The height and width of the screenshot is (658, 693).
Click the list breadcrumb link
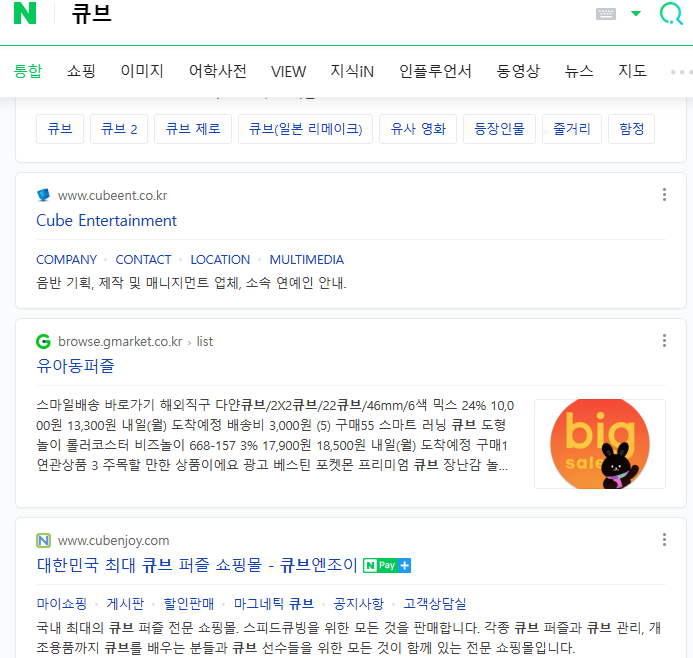(205, 342)
